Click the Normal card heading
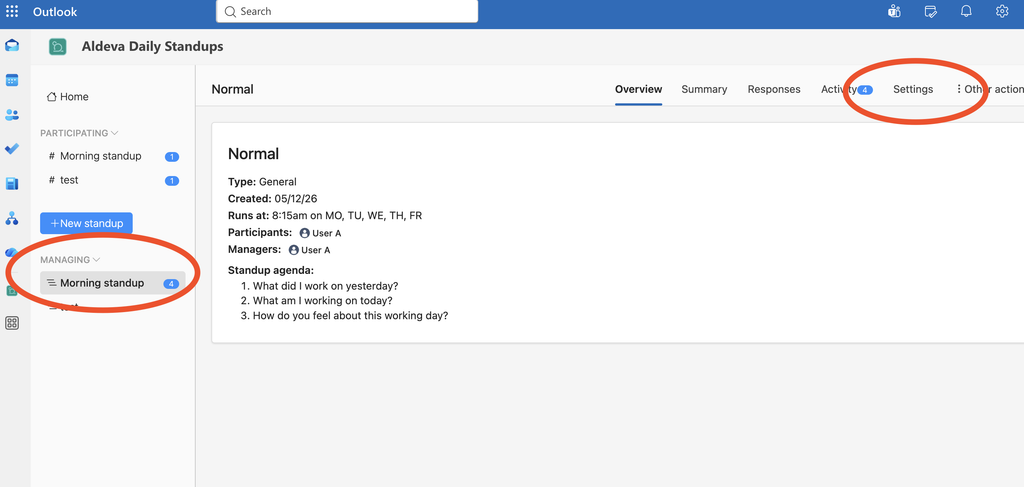This screenshot has height=487, width=1024. (253, 154)
